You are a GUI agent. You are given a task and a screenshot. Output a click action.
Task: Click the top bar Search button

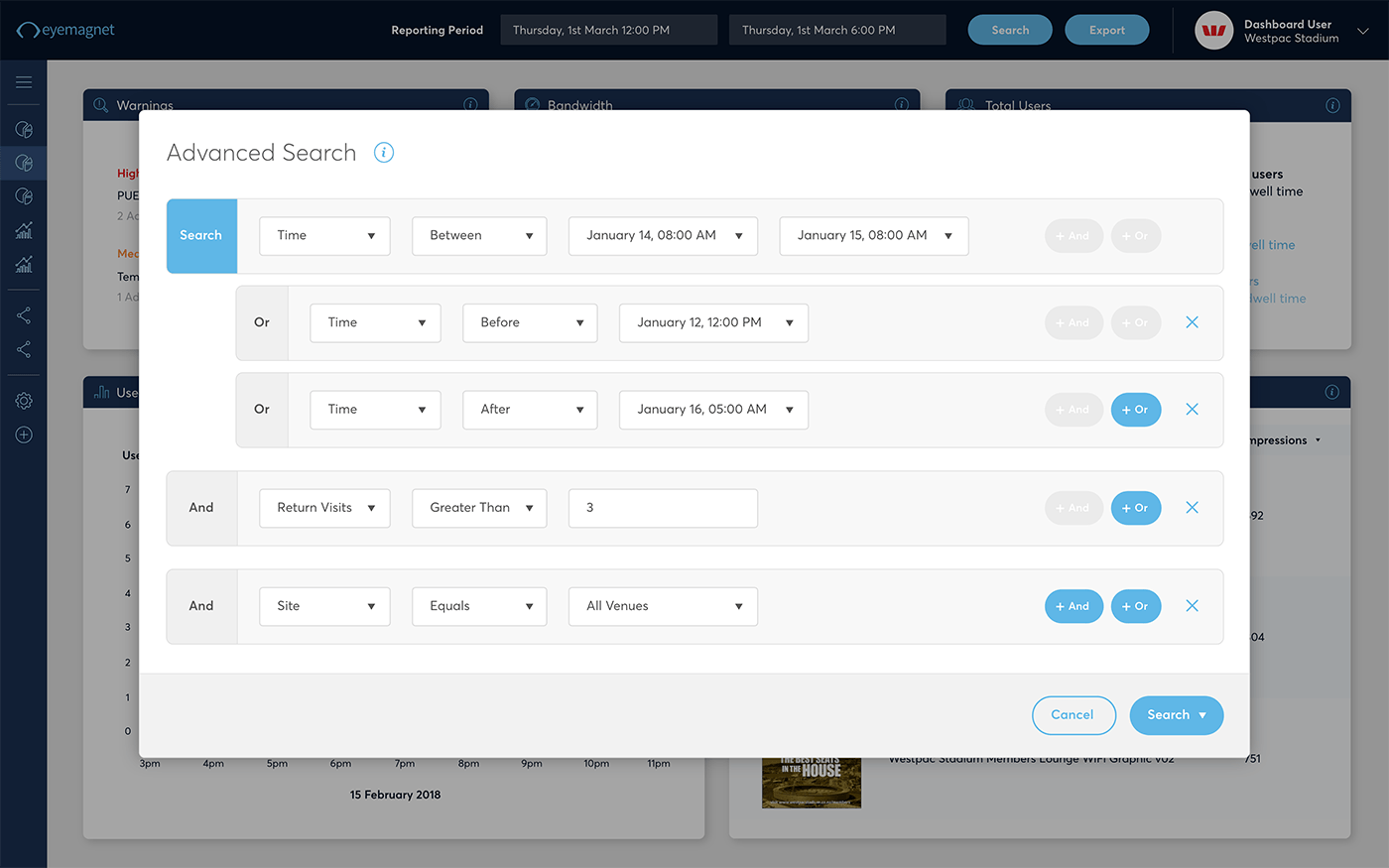tap(1010, 30)
